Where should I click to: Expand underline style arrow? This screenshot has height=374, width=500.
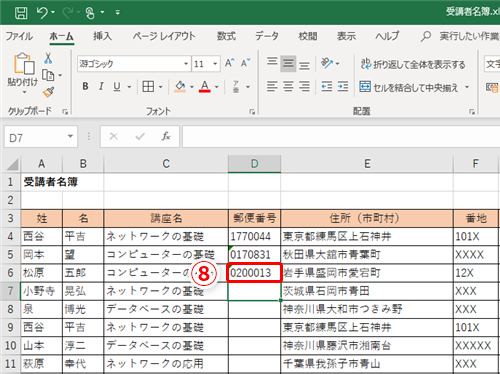click(129, 87)
